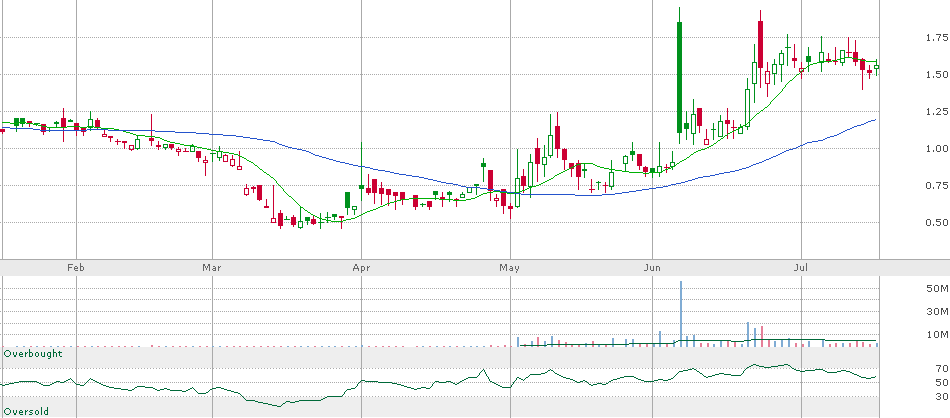Click the 30 RSI axis label

pyautogui.click(x=941, y=397)
